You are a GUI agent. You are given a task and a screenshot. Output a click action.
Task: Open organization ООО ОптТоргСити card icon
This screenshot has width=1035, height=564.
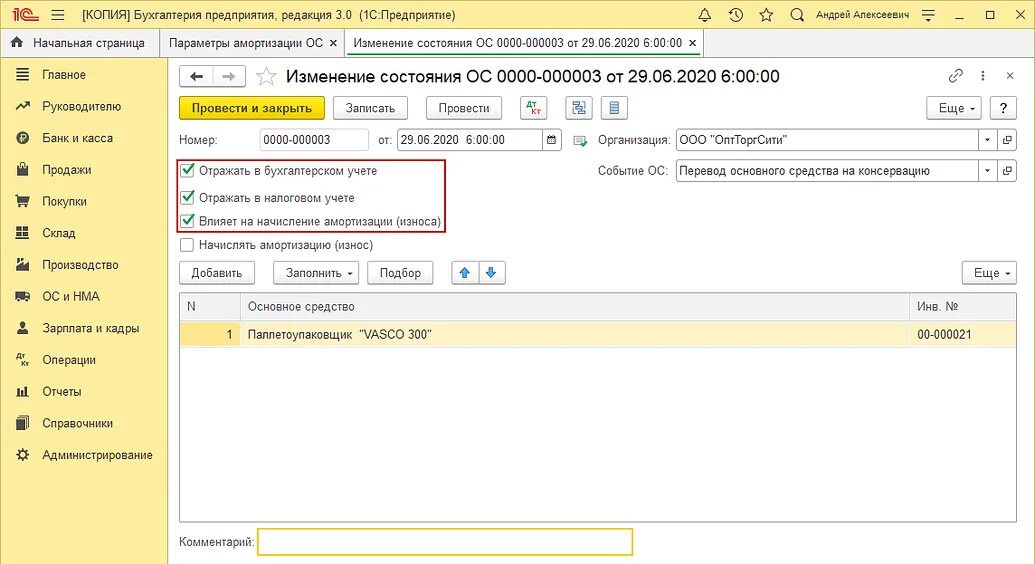tap(1007, 140)
